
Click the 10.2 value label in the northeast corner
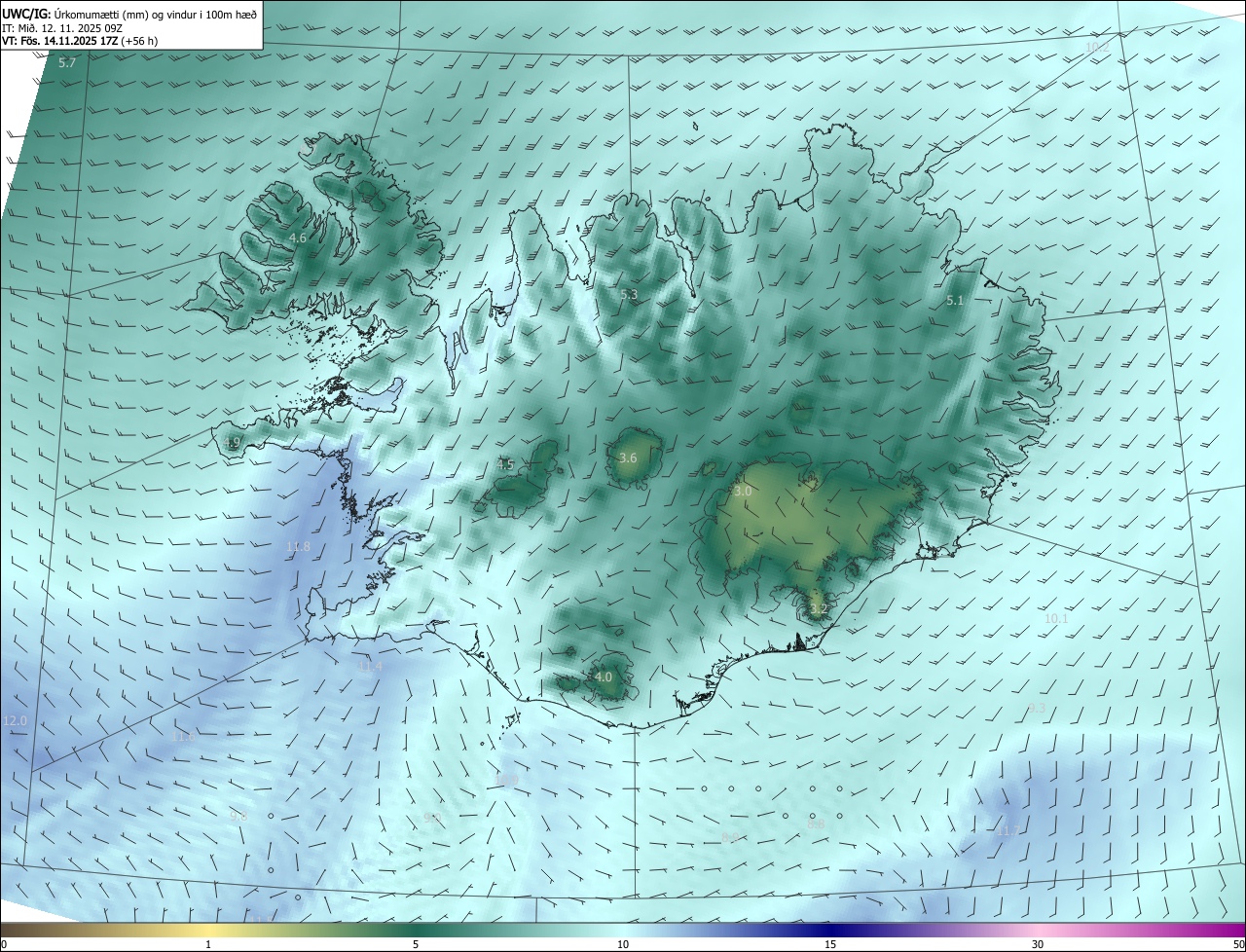1097,47
